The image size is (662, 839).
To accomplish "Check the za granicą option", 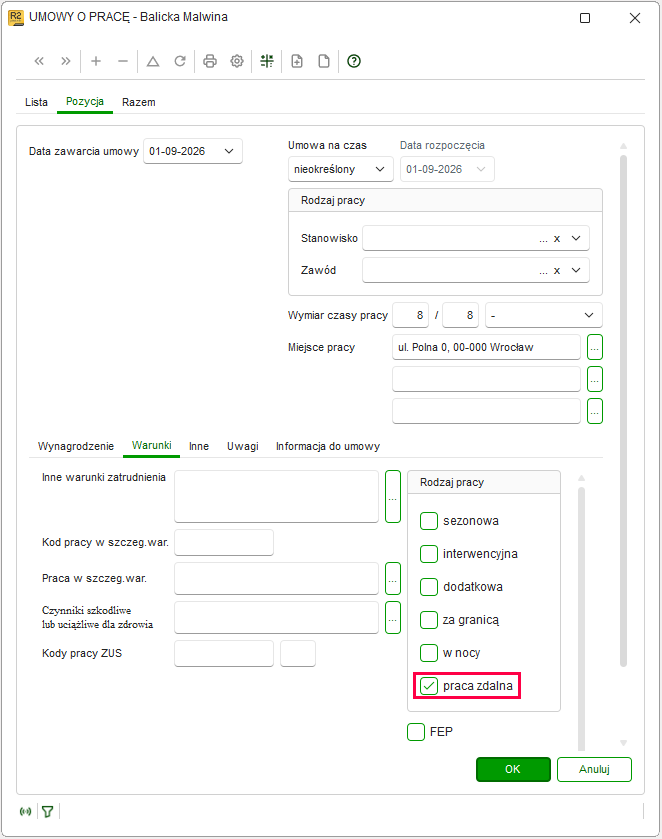I will click(x=429, y=620).
